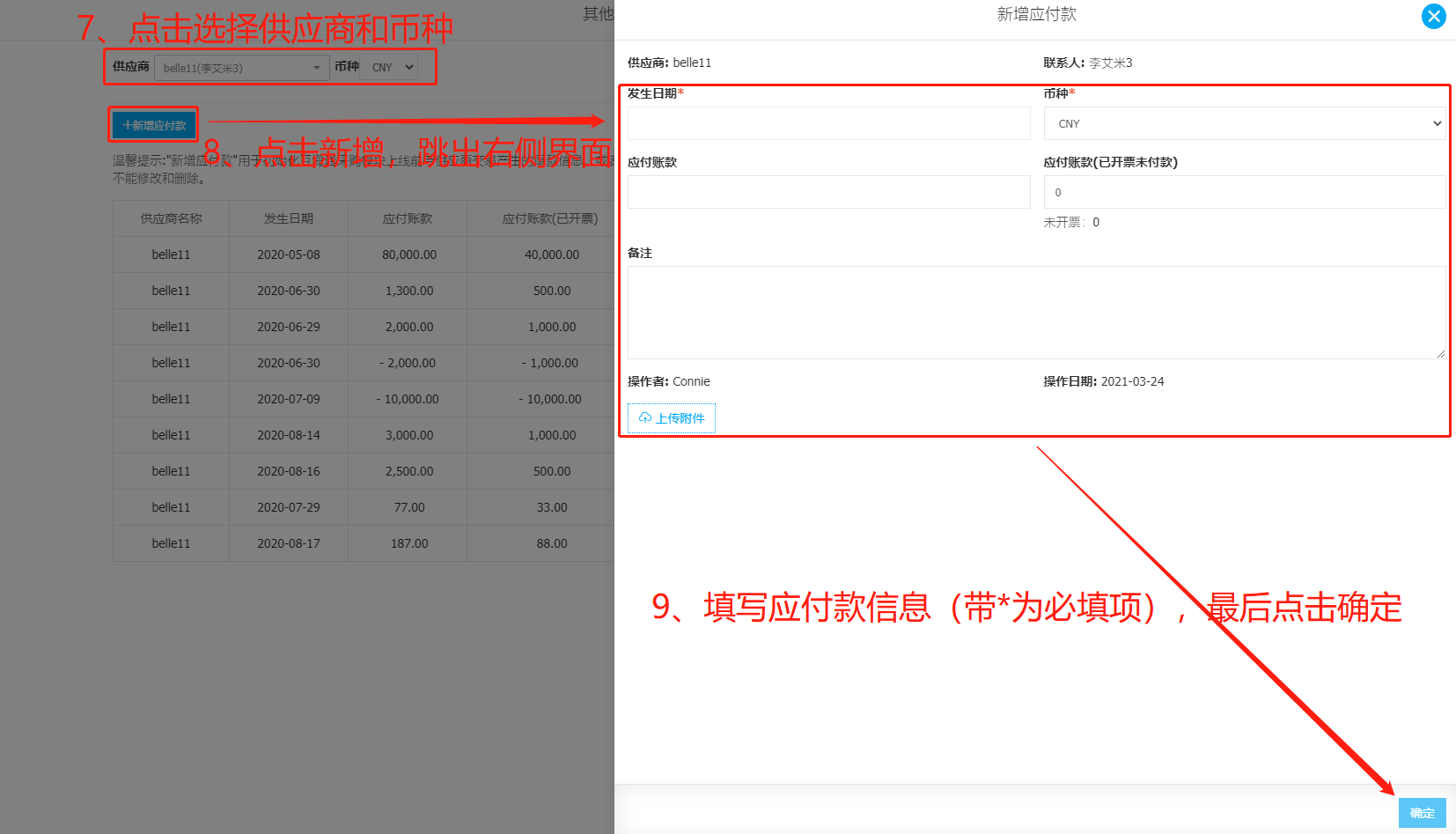Screen dimensions: 1456x834
Task: Open the 供应商 belle11 dropdown
Action: click(242, 68)
